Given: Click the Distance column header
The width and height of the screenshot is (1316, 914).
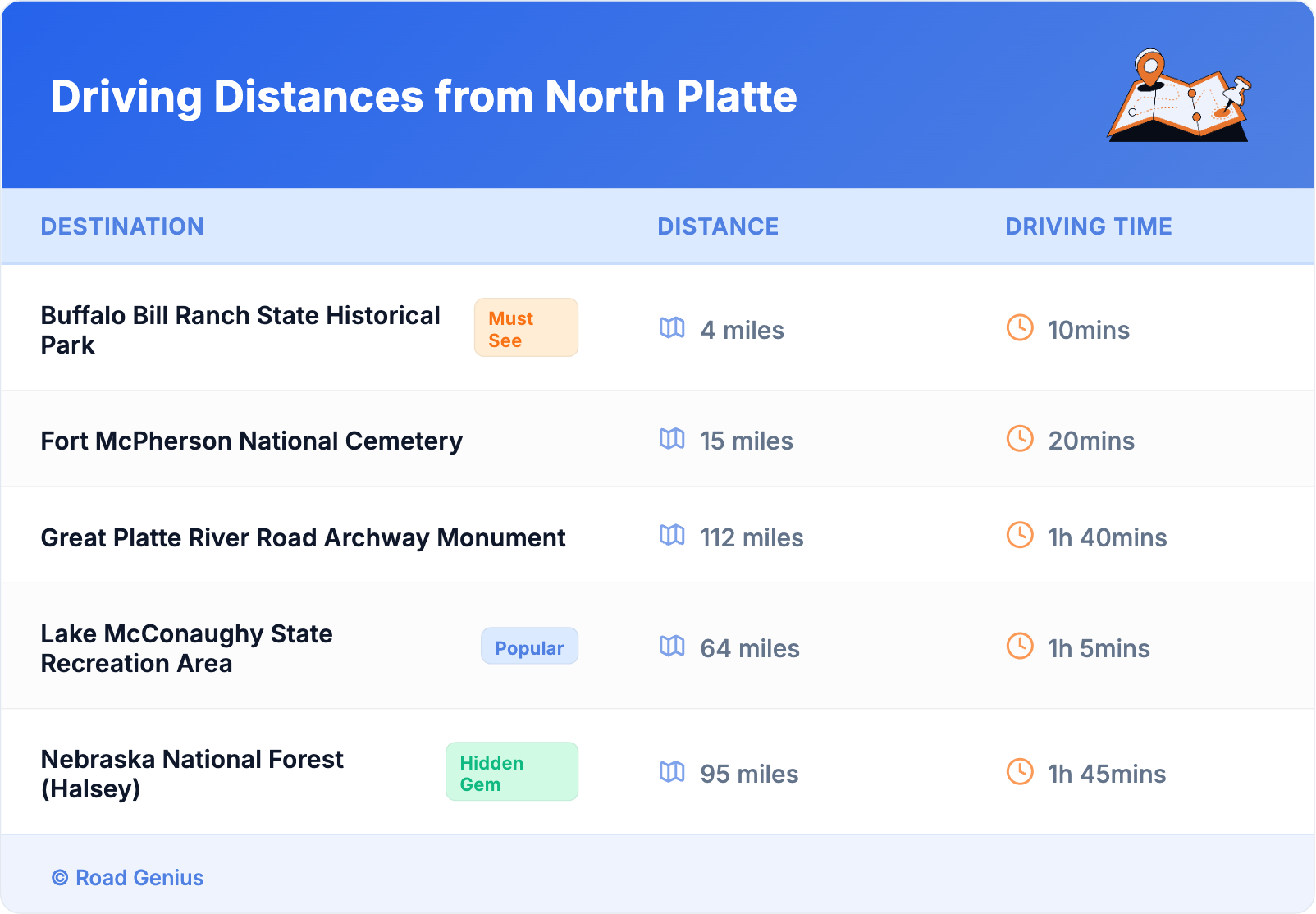Looking at the screenshot, I should point(718,226).
